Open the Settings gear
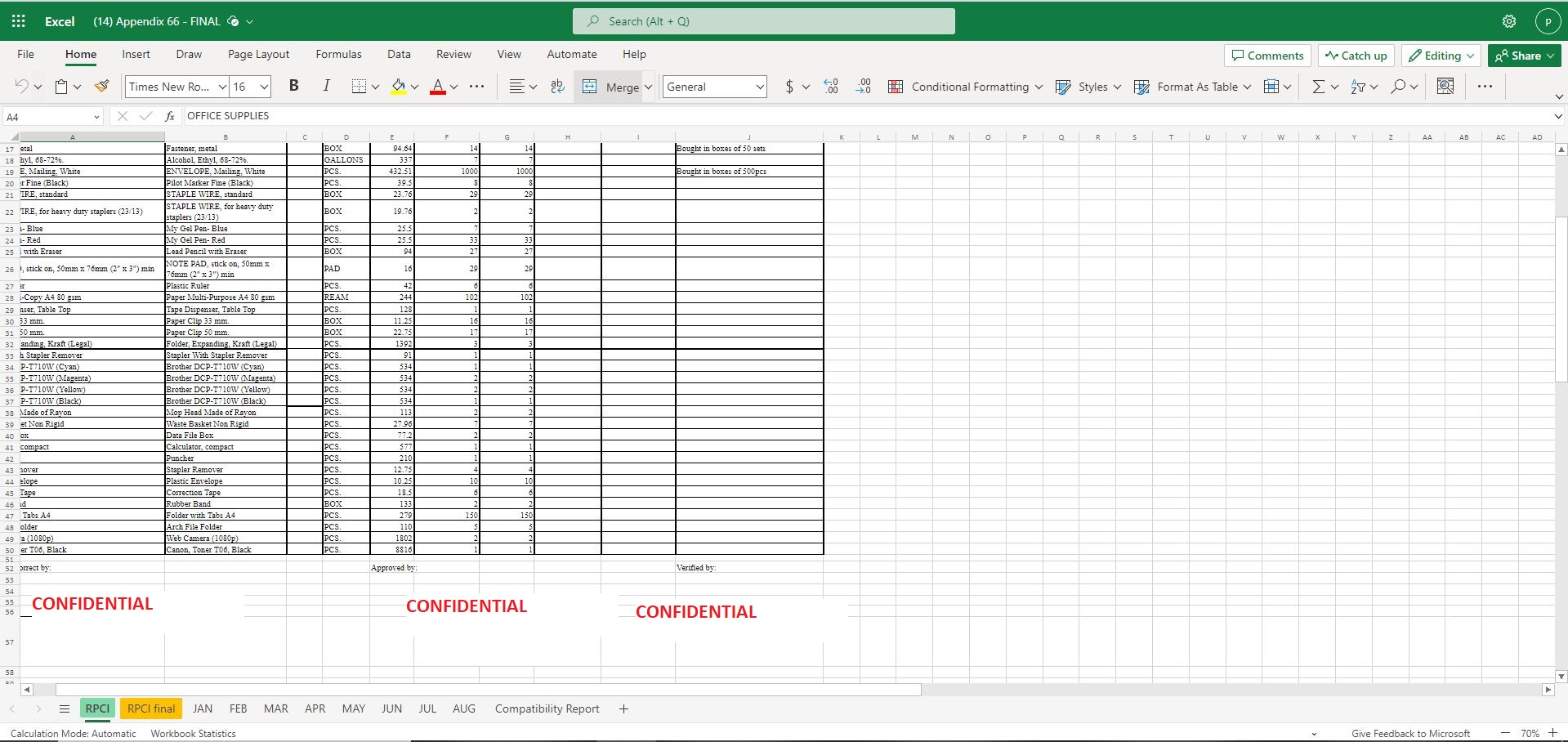 [x=1509, y=21]
